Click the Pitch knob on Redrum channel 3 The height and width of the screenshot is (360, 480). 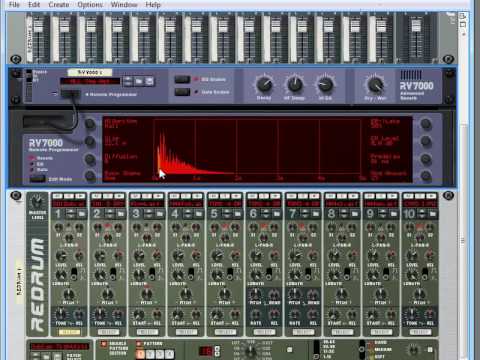pyautogui.click(x=146, y=294)
